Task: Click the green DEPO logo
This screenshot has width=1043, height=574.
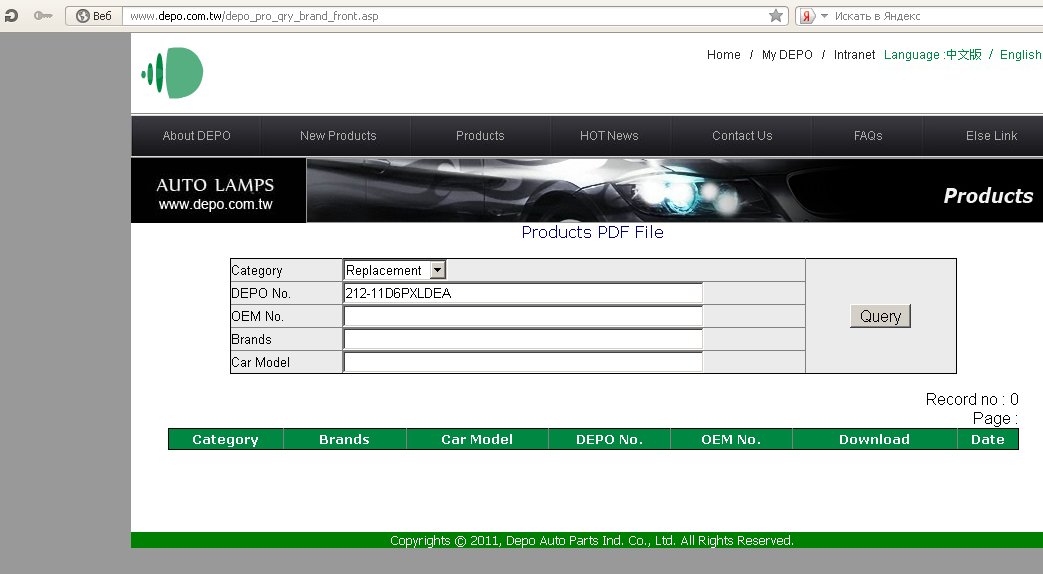Action: click(x=172, y=73)
